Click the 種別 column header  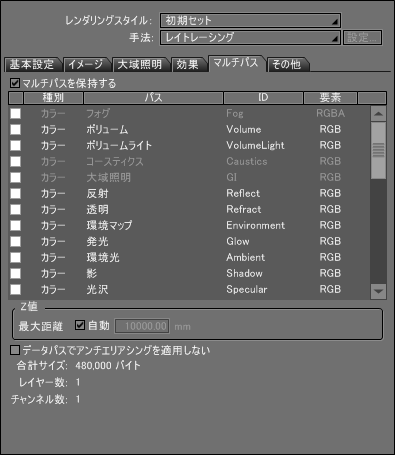click(53, 98)
